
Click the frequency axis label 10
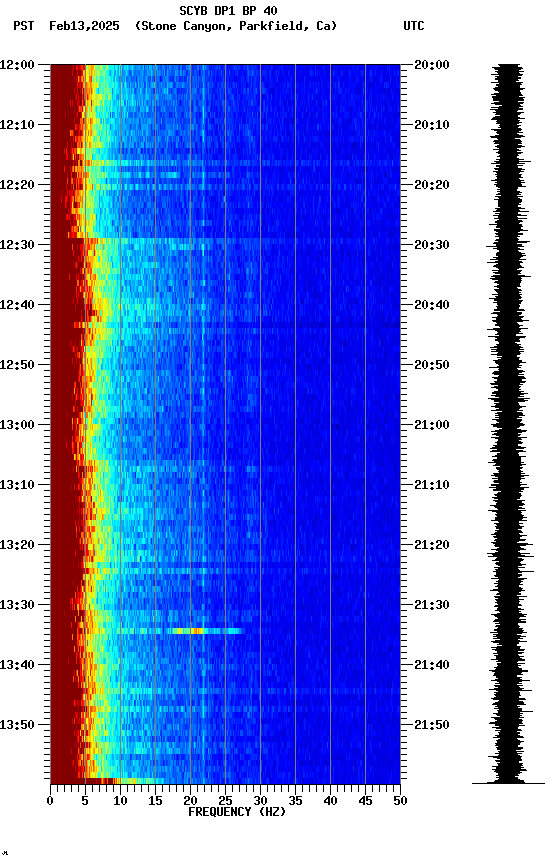point(120,801)
